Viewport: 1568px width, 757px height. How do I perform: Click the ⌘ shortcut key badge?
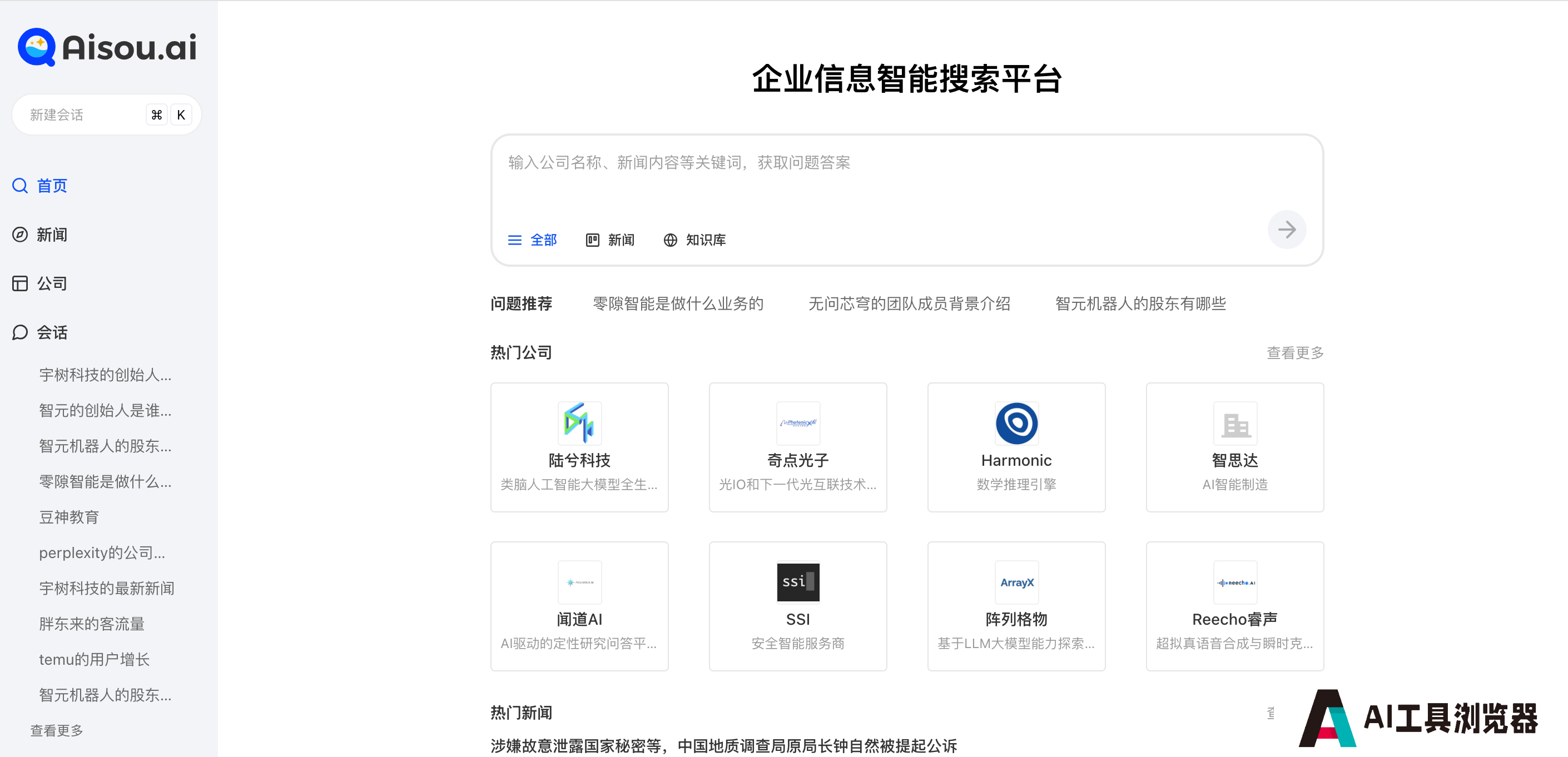(x=156, y=114)
